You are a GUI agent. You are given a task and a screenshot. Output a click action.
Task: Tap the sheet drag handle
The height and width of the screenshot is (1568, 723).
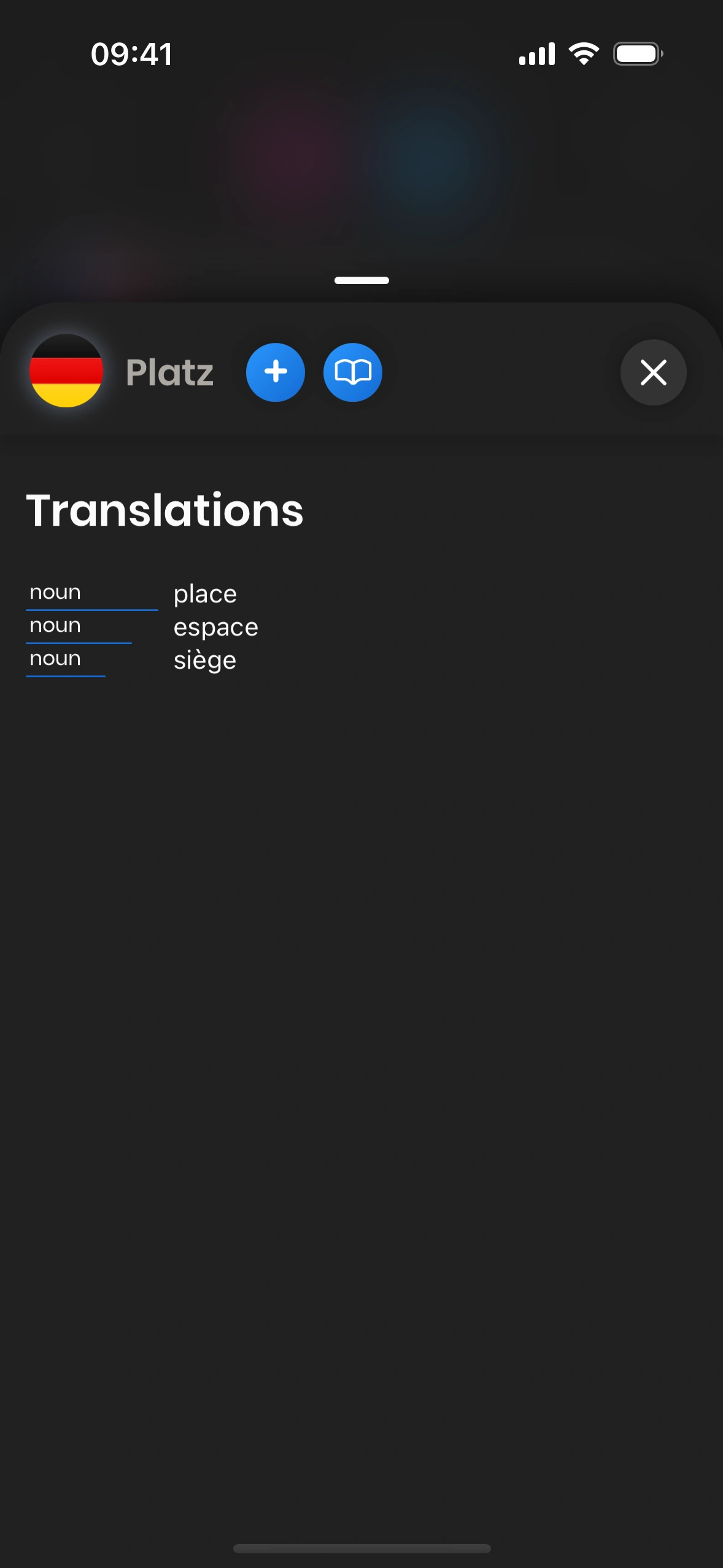tap(361, 280)
